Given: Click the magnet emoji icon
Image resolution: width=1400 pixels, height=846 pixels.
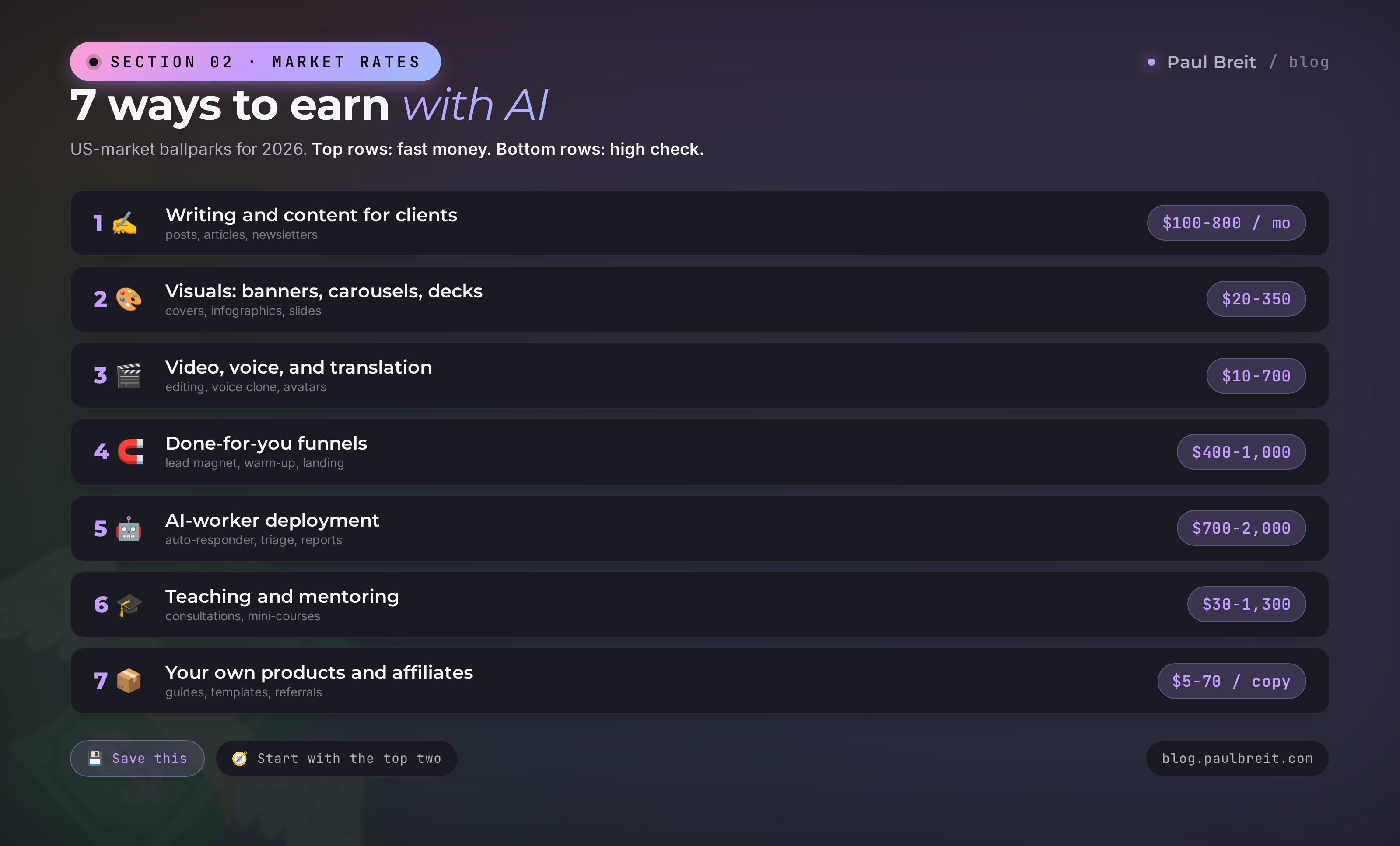Looking at the screenshot, I should click(x=130, y=452).
